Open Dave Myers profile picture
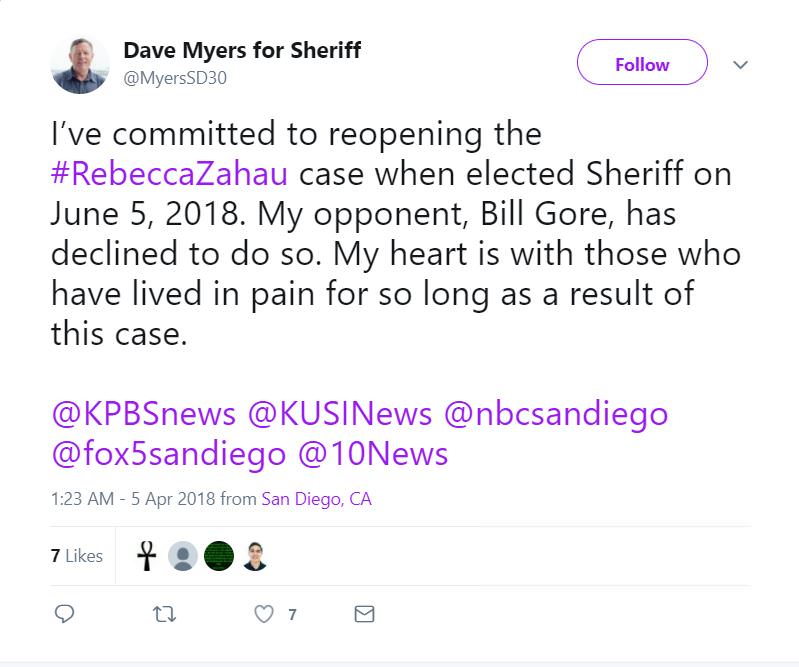799x667 pixels. (x=80, y=65)
